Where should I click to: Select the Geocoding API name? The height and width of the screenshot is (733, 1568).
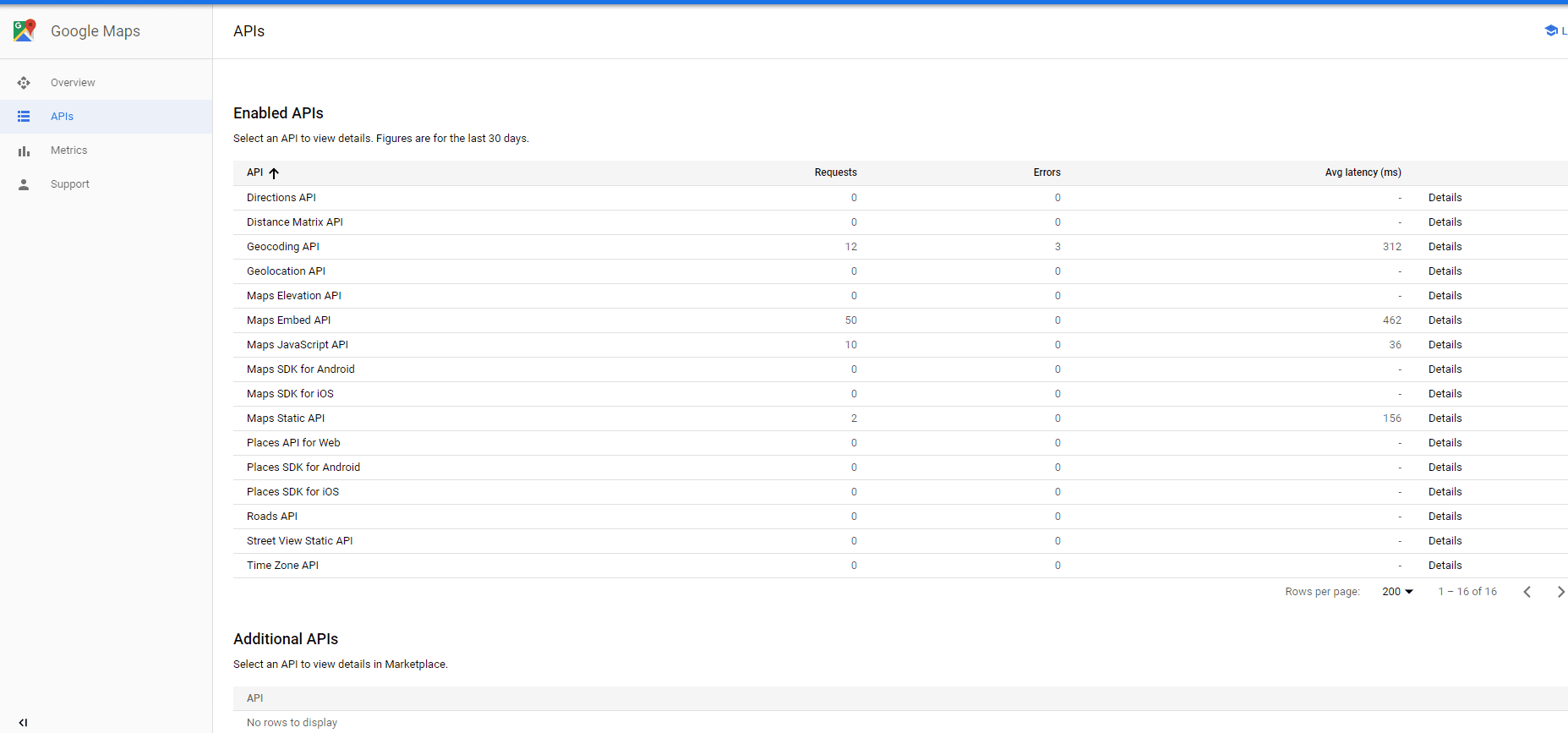283,247
